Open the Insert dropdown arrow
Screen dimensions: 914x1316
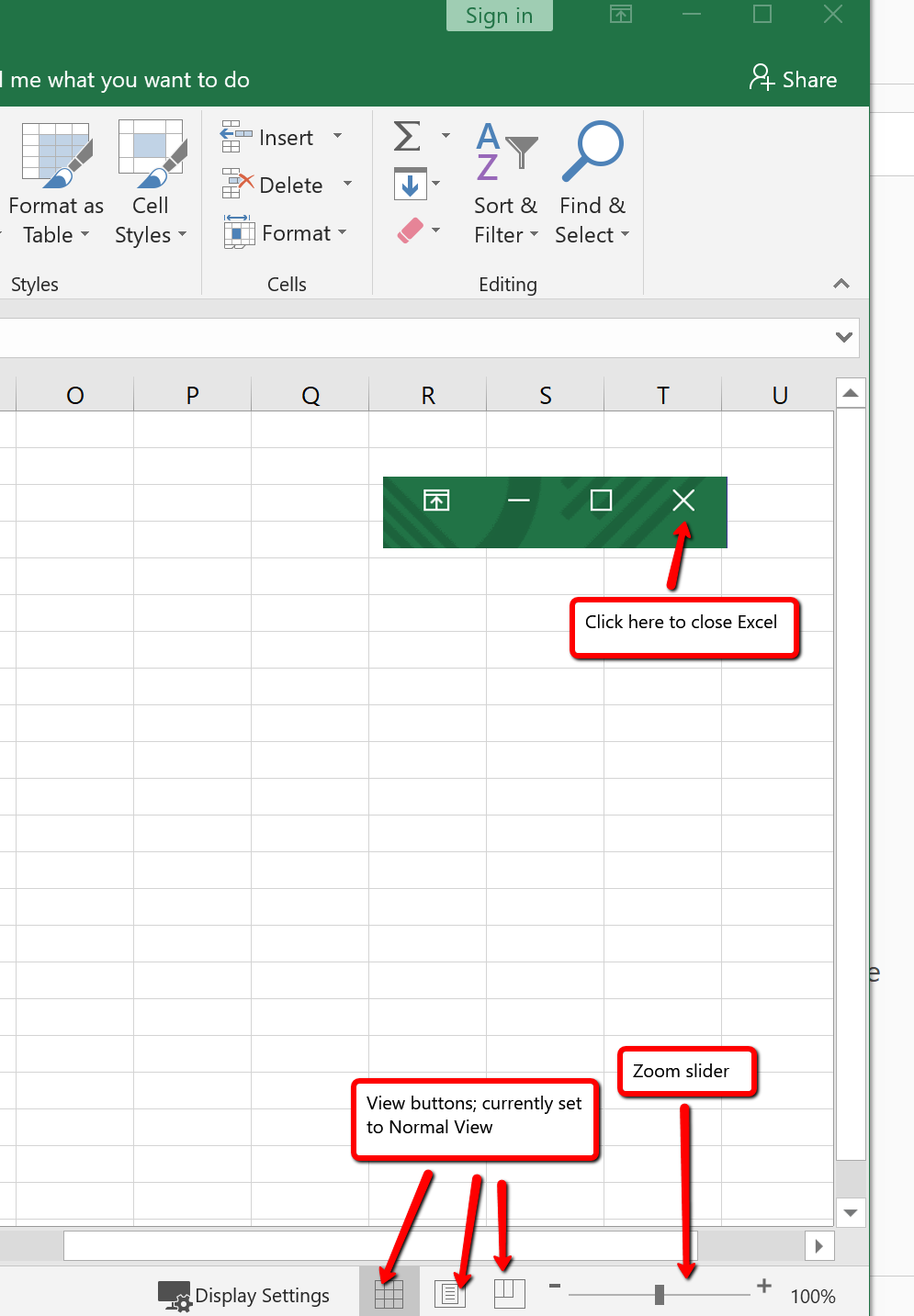pos(338,136)
